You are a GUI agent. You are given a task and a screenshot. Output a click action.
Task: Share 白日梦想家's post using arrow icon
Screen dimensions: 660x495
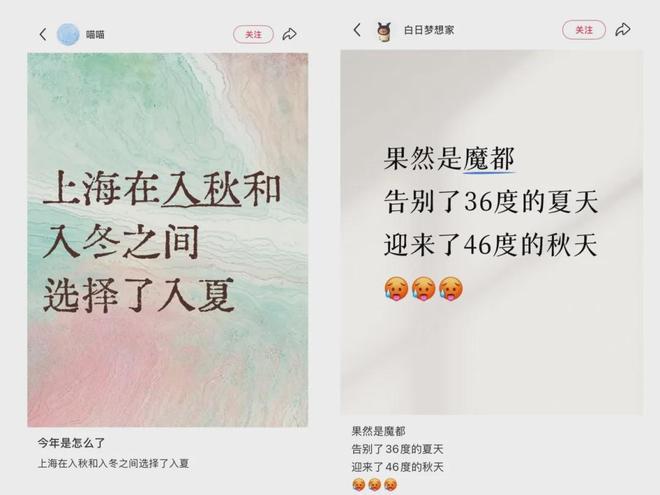(623, 29)
